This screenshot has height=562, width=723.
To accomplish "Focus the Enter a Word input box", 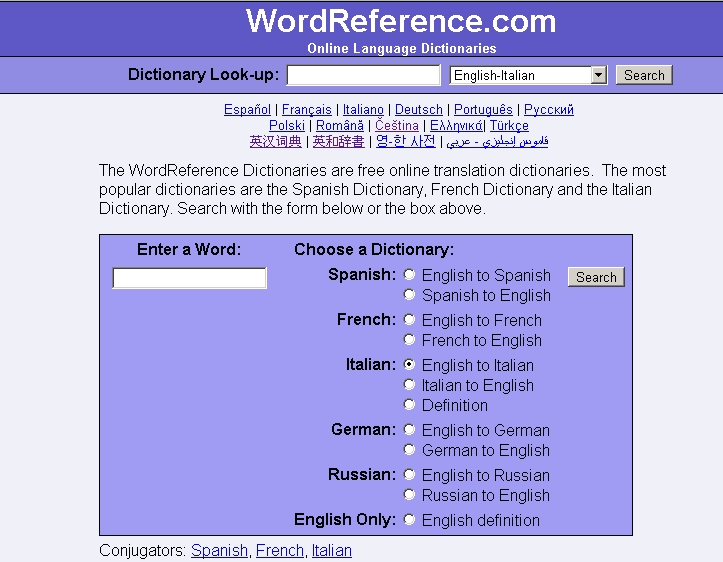I will coord(190,278).
